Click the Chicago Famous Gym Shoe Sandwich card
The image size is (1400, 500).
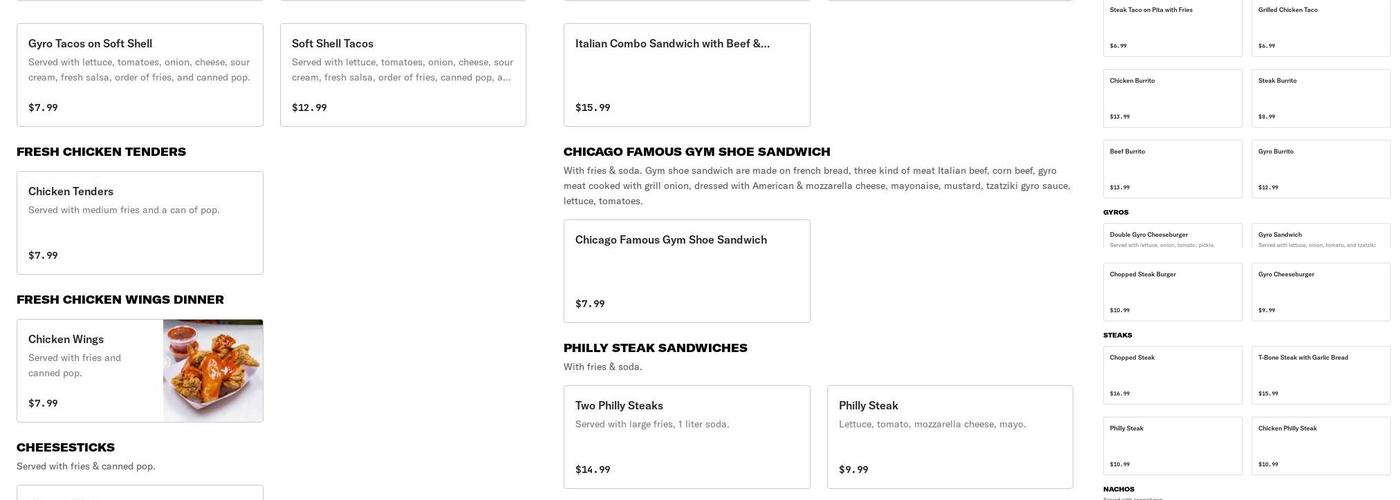(687, 271)
